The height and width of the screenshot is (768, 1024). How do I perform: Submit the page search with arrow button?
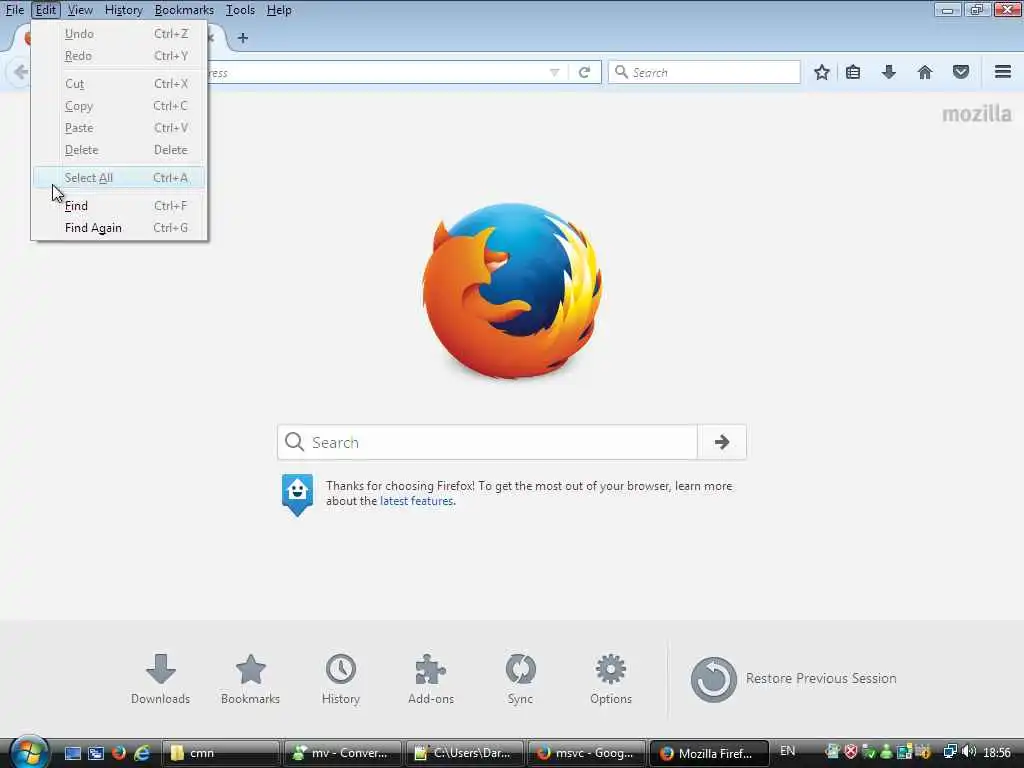point(722,442)
